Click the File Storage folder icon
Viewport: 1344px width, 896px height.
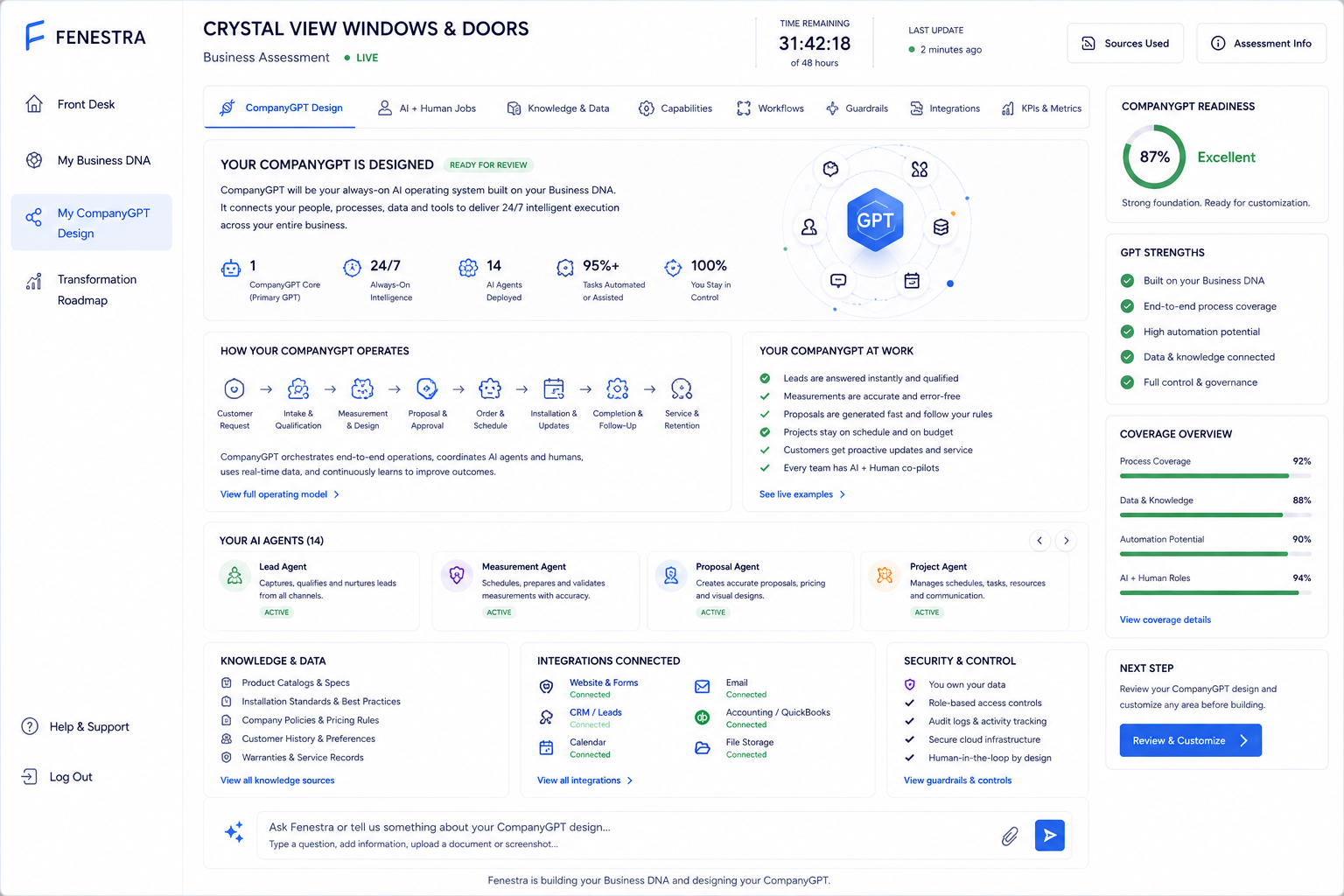(702, 747)
